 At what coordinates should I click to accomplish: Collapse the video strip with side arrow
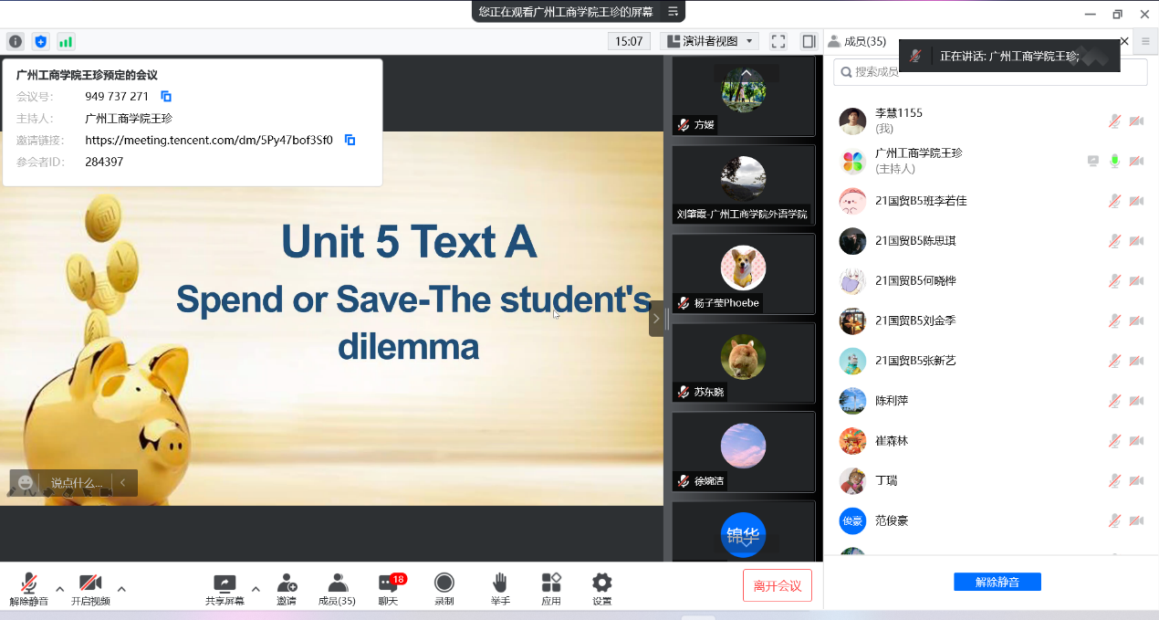coord(656,319)
